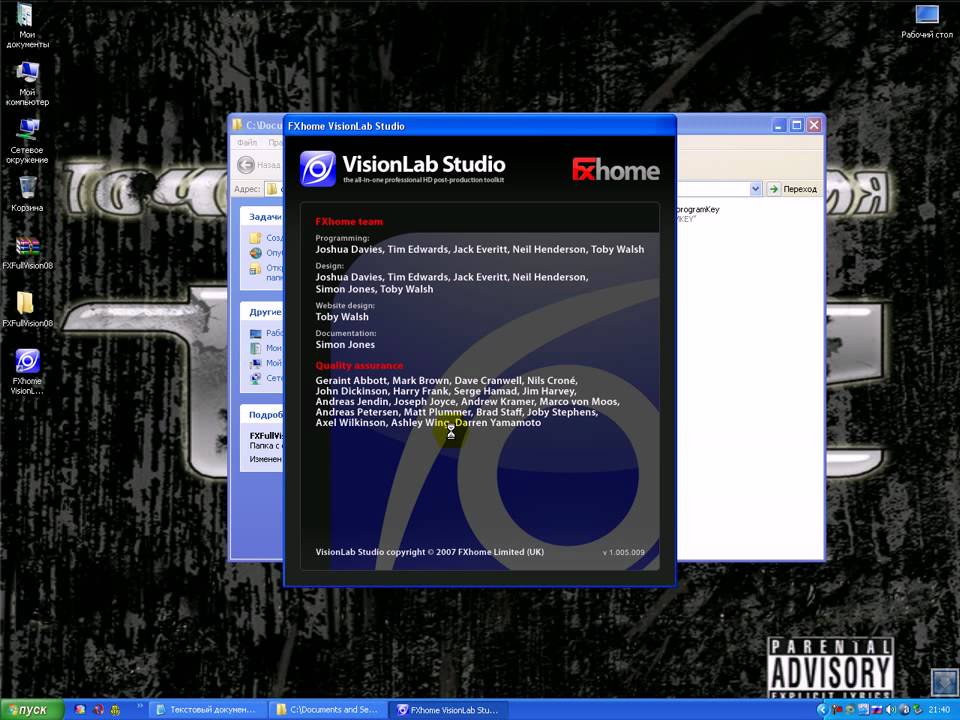The image size is (960, 720).
Task: Click the FXhome VisionLab Studio title bar
Action: pyautogui.click(x=479, y=126)
